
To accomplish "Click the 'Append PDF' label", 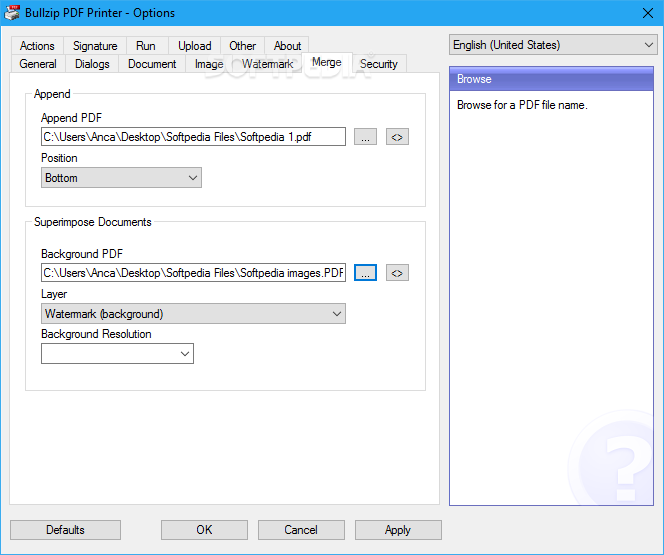I will tap(71, 118).
